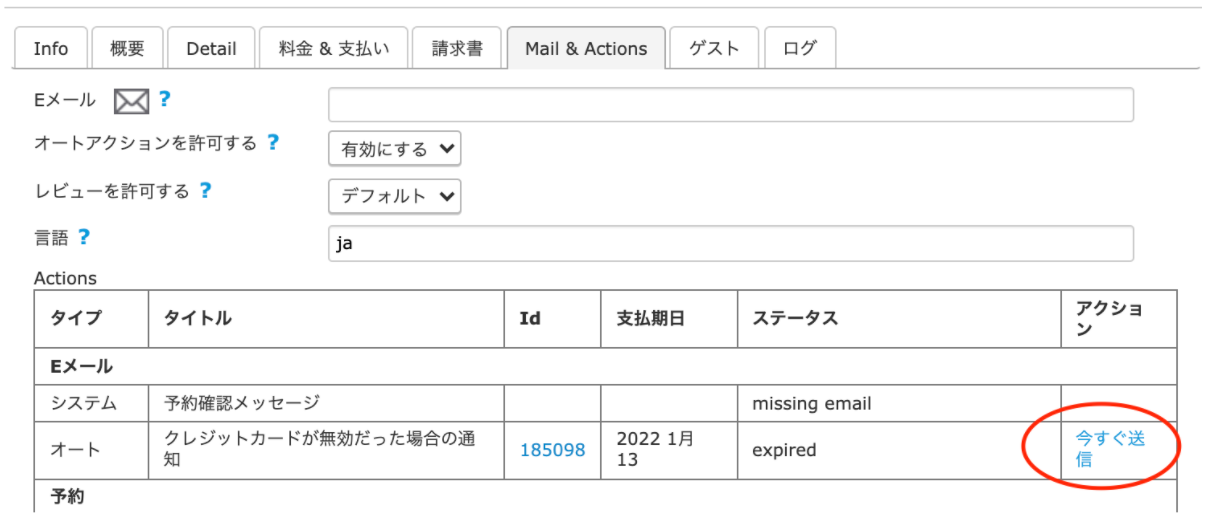Open the 有効にする dropdown
Screen dimensions: 1216x528
point(394,149)
